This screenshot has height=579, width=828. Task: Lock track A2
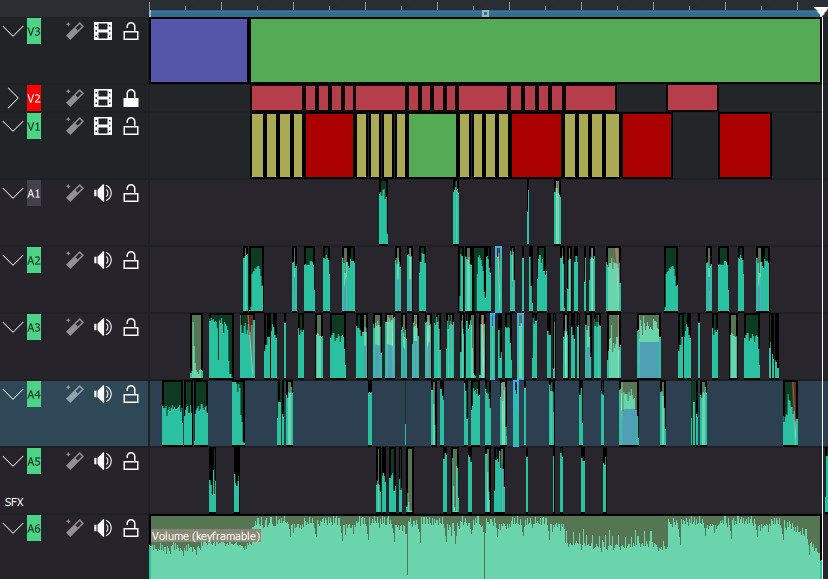pos(131,260)
